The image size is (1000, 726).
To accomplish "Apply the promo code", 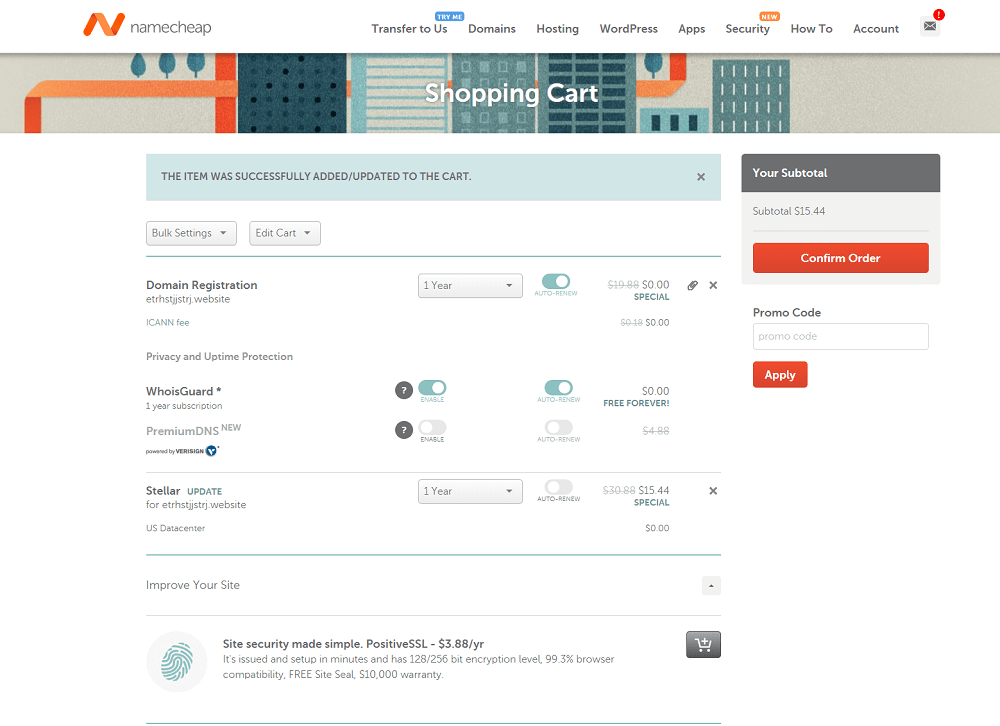I will (780, 374).
